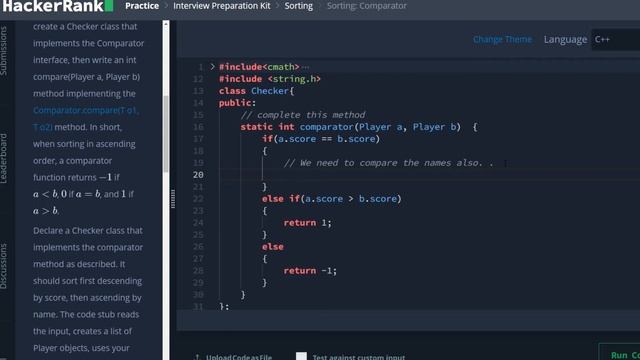Click the '// complete this method' comment

pos(302,115)
